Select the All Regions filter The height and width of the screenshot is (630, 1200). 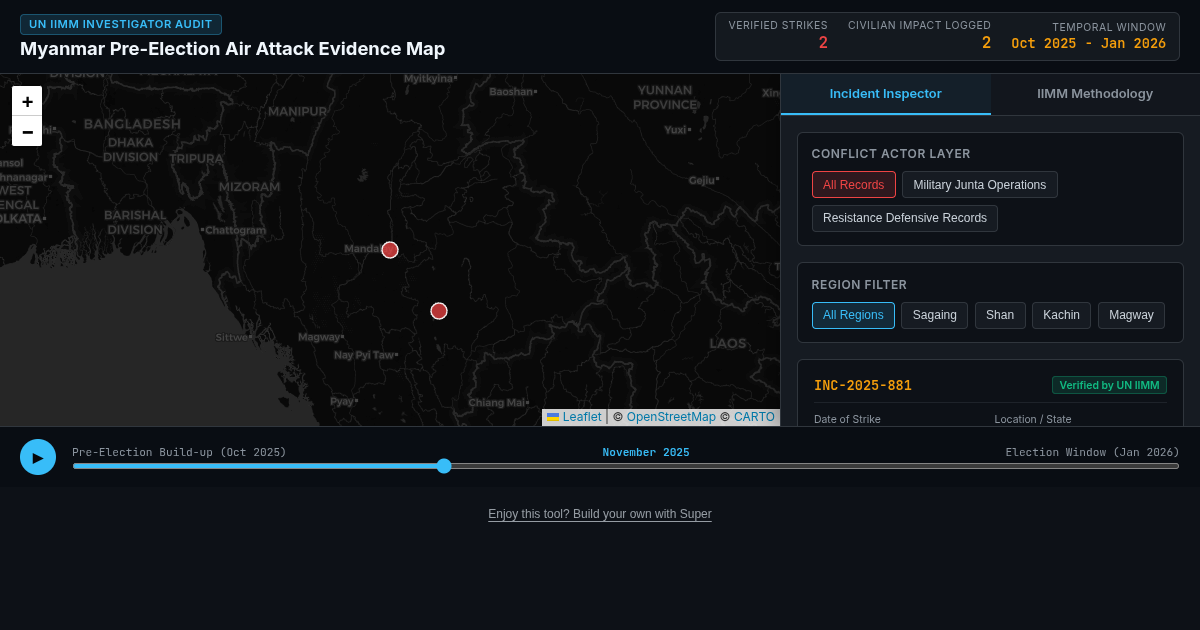853,315
